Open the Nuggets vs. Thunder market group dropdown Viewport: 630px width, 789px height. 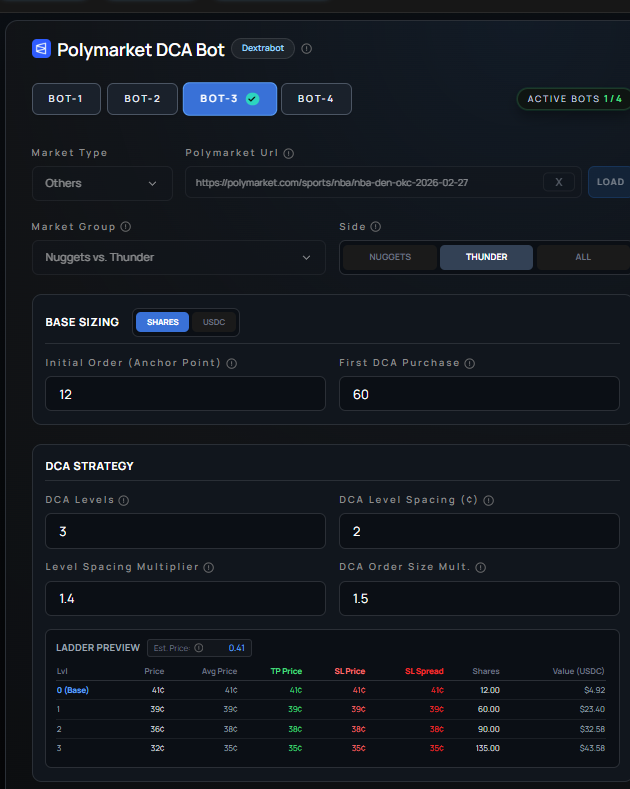click(179, 257)
